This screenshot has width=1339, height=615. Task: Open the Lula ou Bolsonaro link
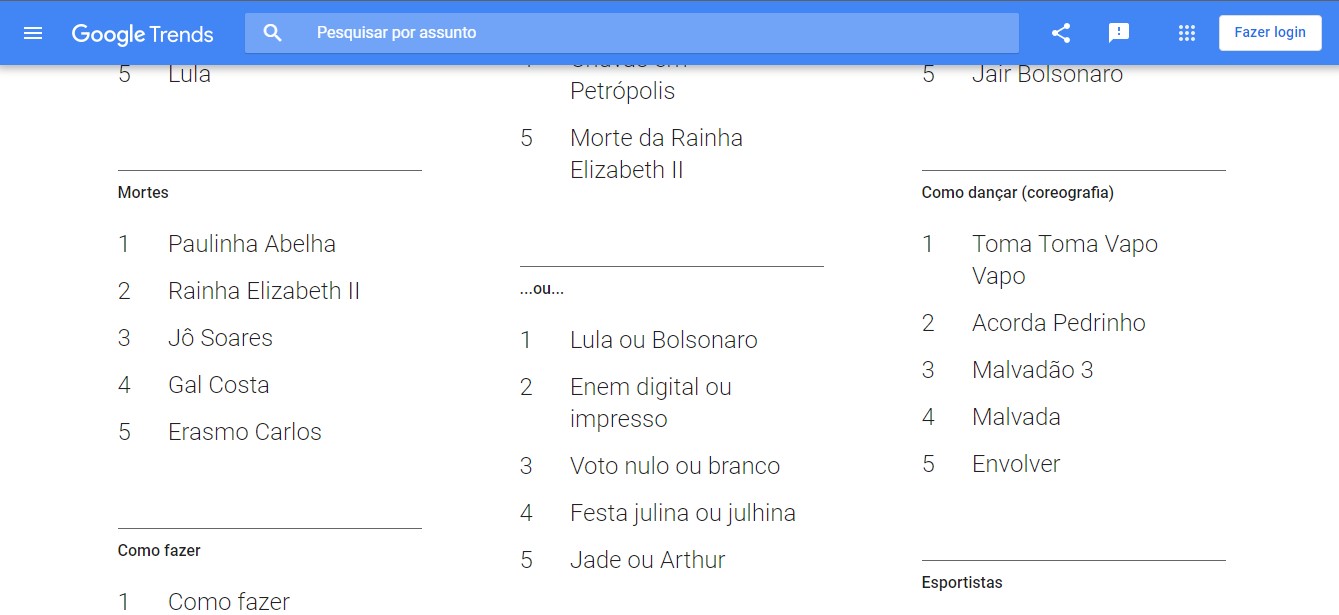664,340
